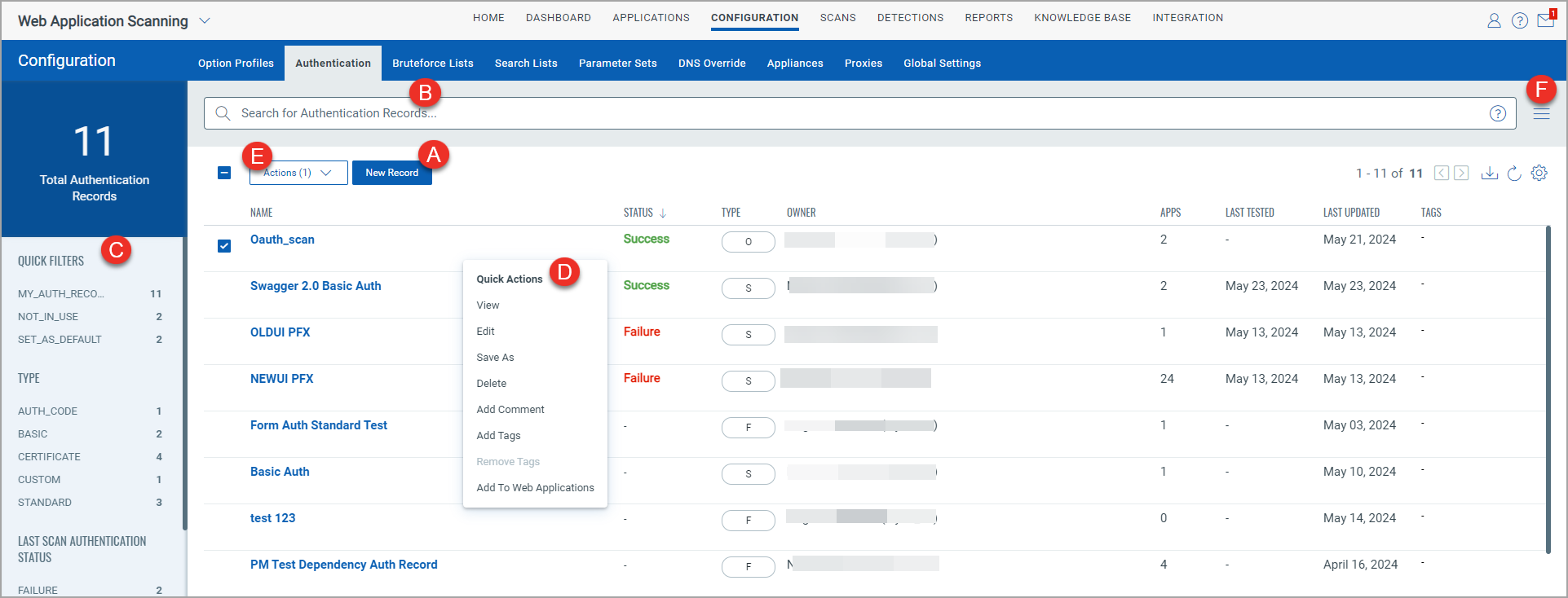Open search help question icon
Image resolution: width=1568 pixels, height=598 pixels.
[x=1498, y=113]
